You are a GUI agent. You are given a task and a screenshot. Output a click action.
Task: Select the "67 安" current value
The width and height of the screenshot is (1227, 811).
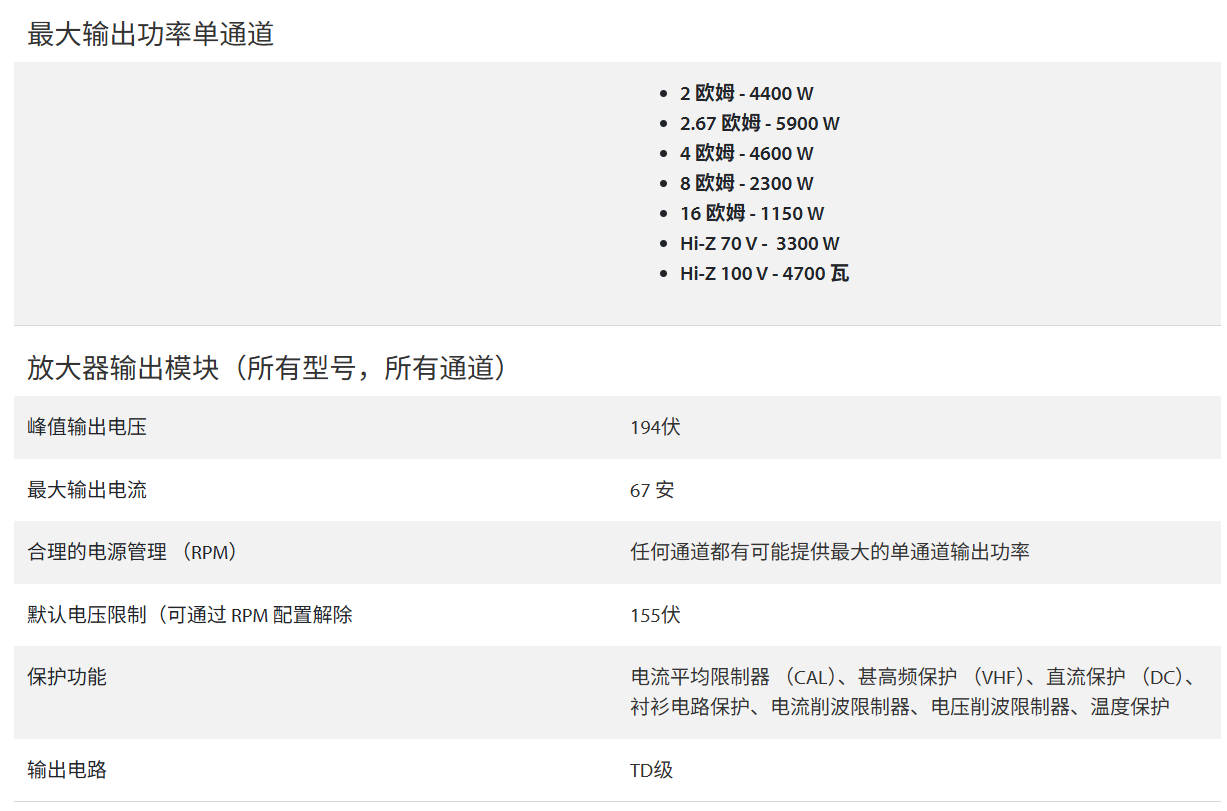tap(652, 490)
